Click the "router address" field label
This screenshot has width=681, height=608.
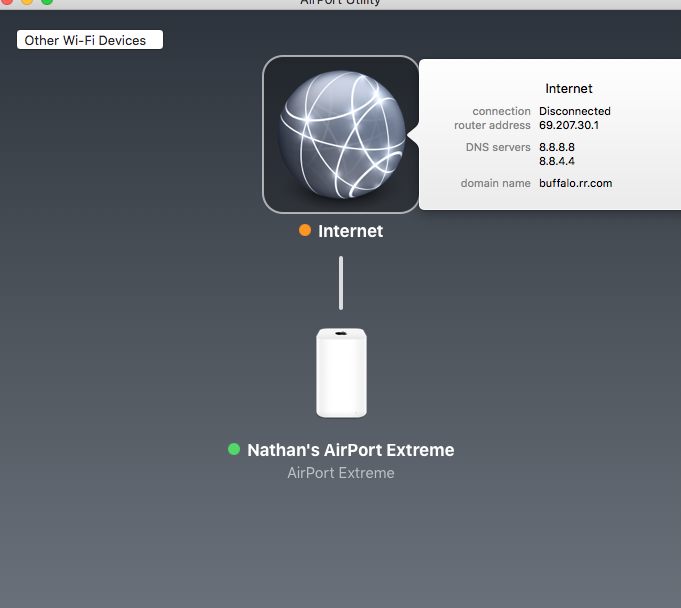tap(493, 125)
